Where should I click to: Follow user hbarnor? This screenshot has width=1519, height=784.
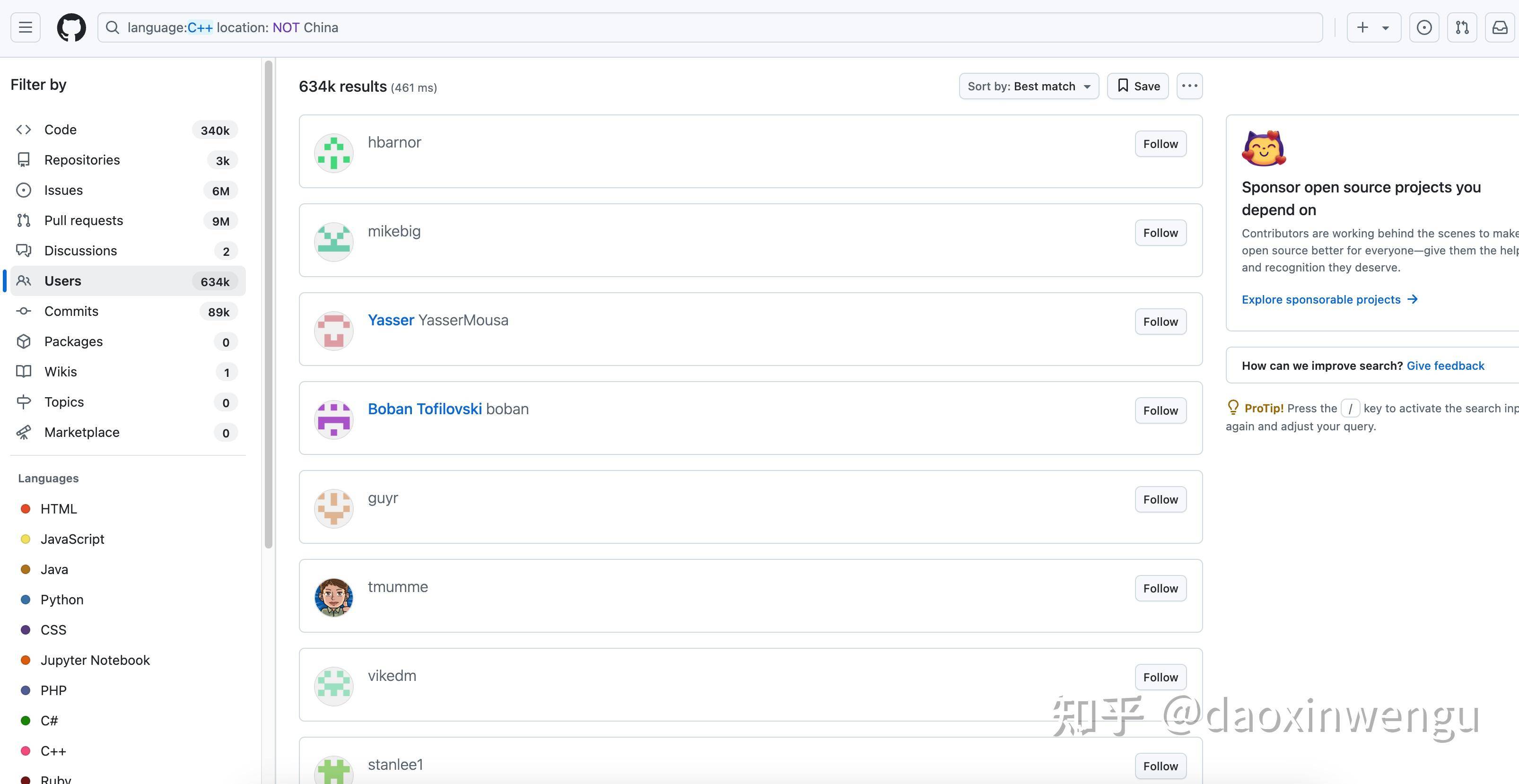(1161, 144)
